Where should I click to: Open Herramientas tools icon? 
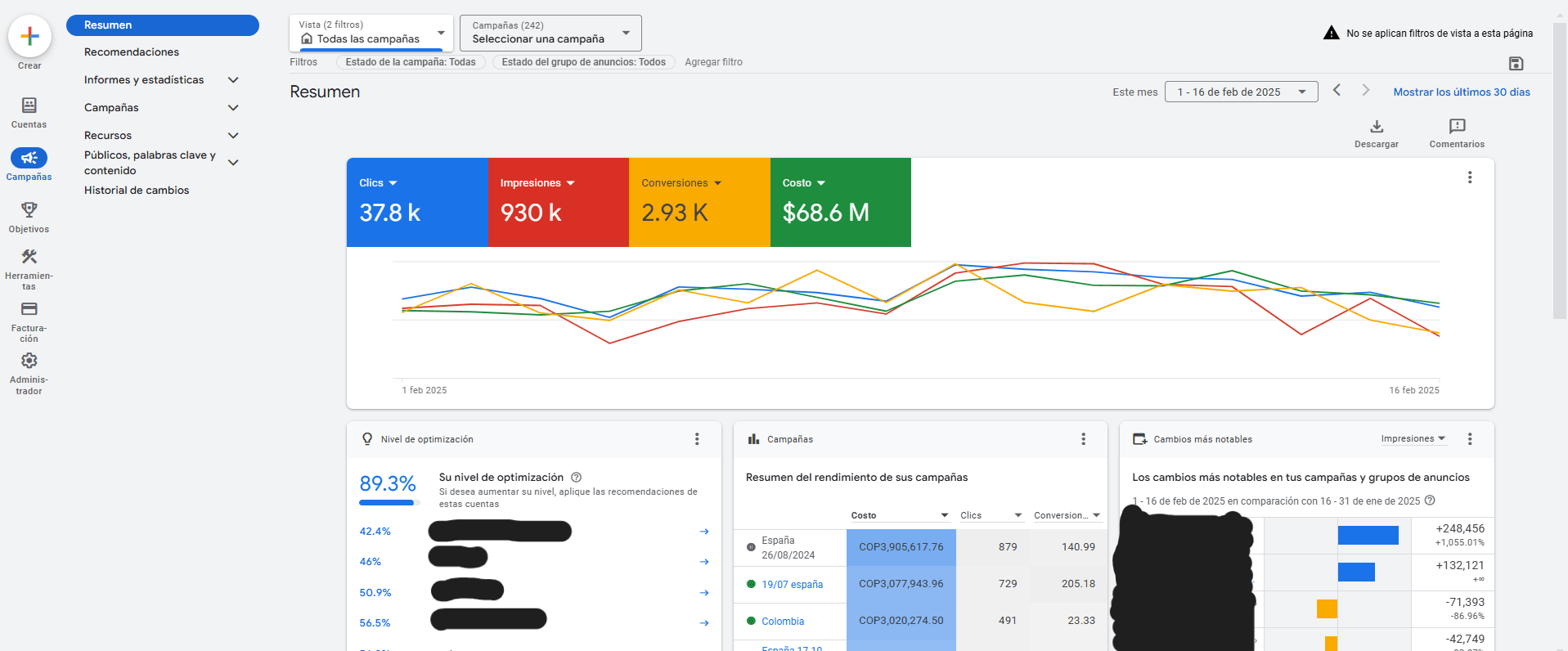(x=29, y=257)
